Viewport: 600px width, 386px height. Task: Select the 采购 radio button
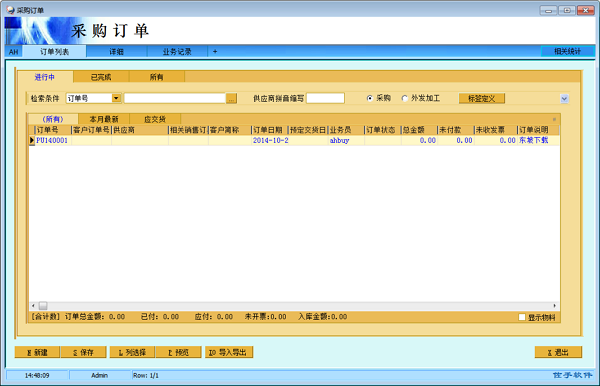[370, 98]
